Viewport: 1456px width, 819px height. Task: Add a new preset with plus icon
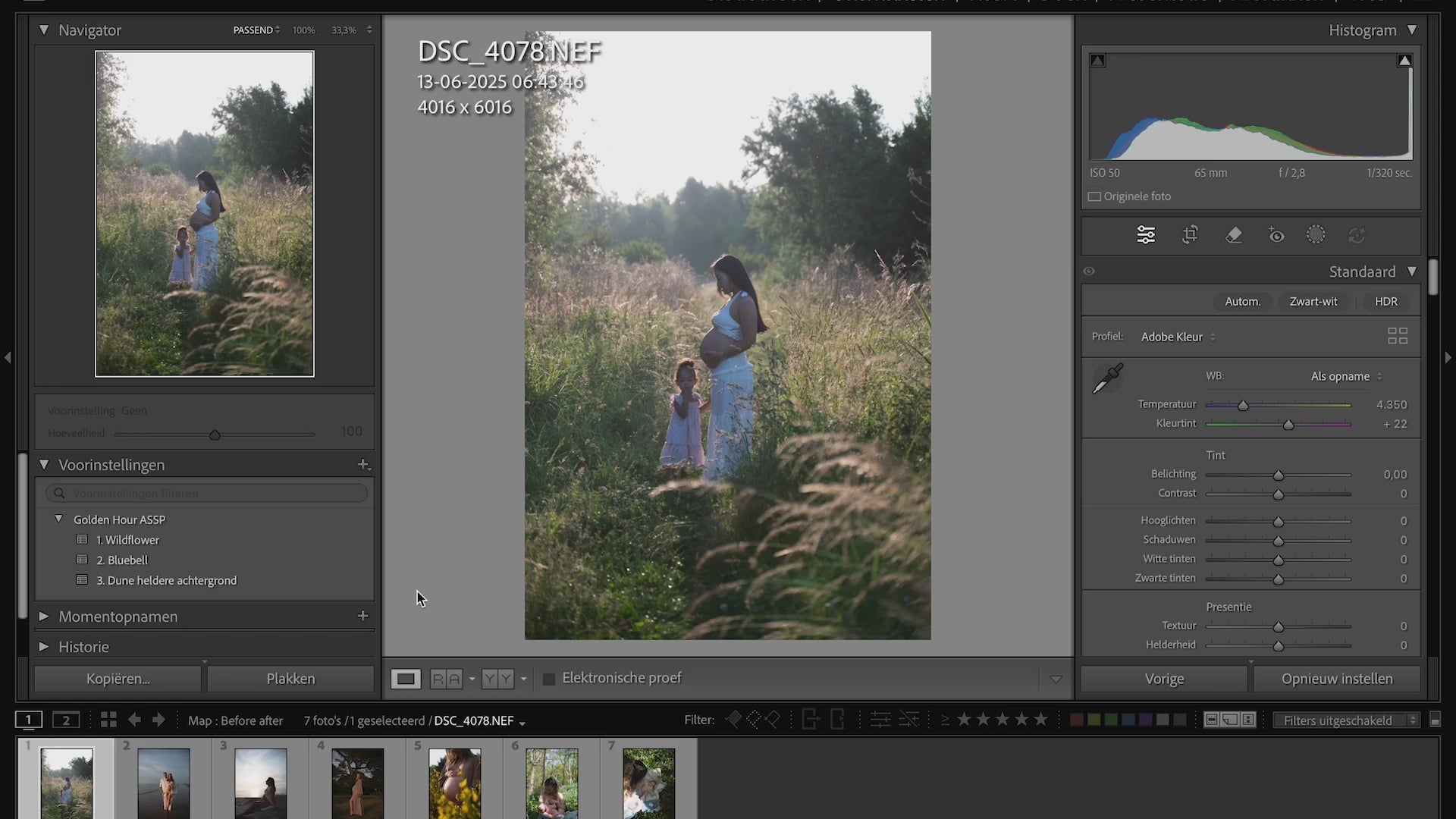[x=363, y=464]
